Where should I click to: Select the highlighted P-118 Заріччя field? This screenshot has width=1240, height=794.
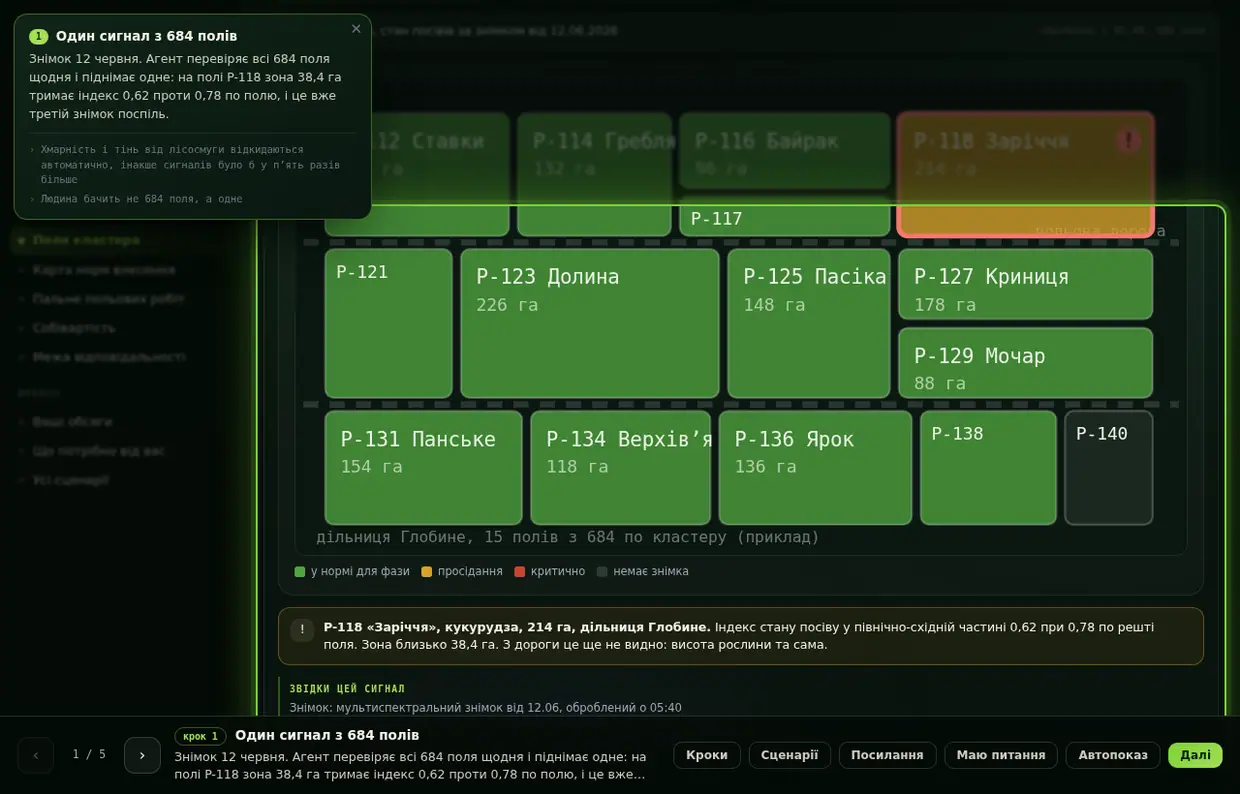point(1026,175)
